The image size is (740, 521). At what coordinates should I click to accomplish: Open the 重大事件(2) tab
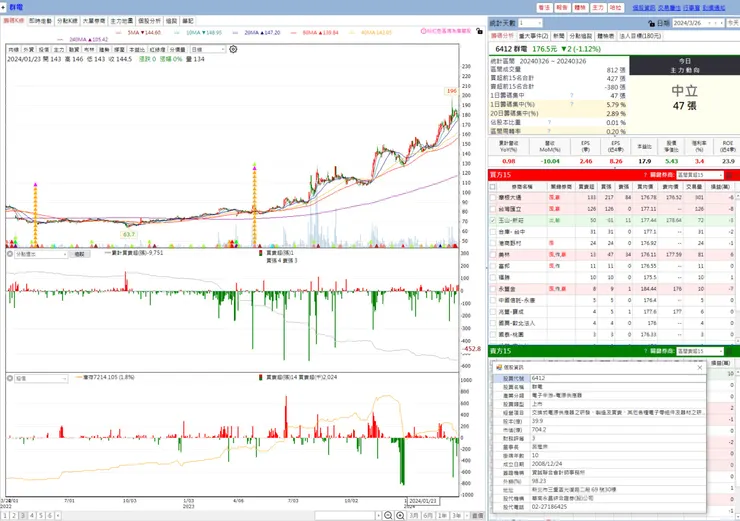(x=533, y=36)
